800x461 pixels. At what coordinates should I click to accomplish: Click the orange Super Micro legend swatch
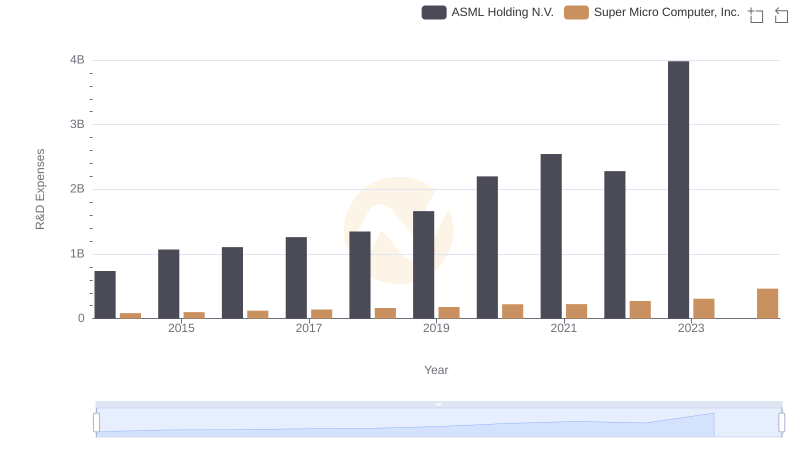coord(577,12)
